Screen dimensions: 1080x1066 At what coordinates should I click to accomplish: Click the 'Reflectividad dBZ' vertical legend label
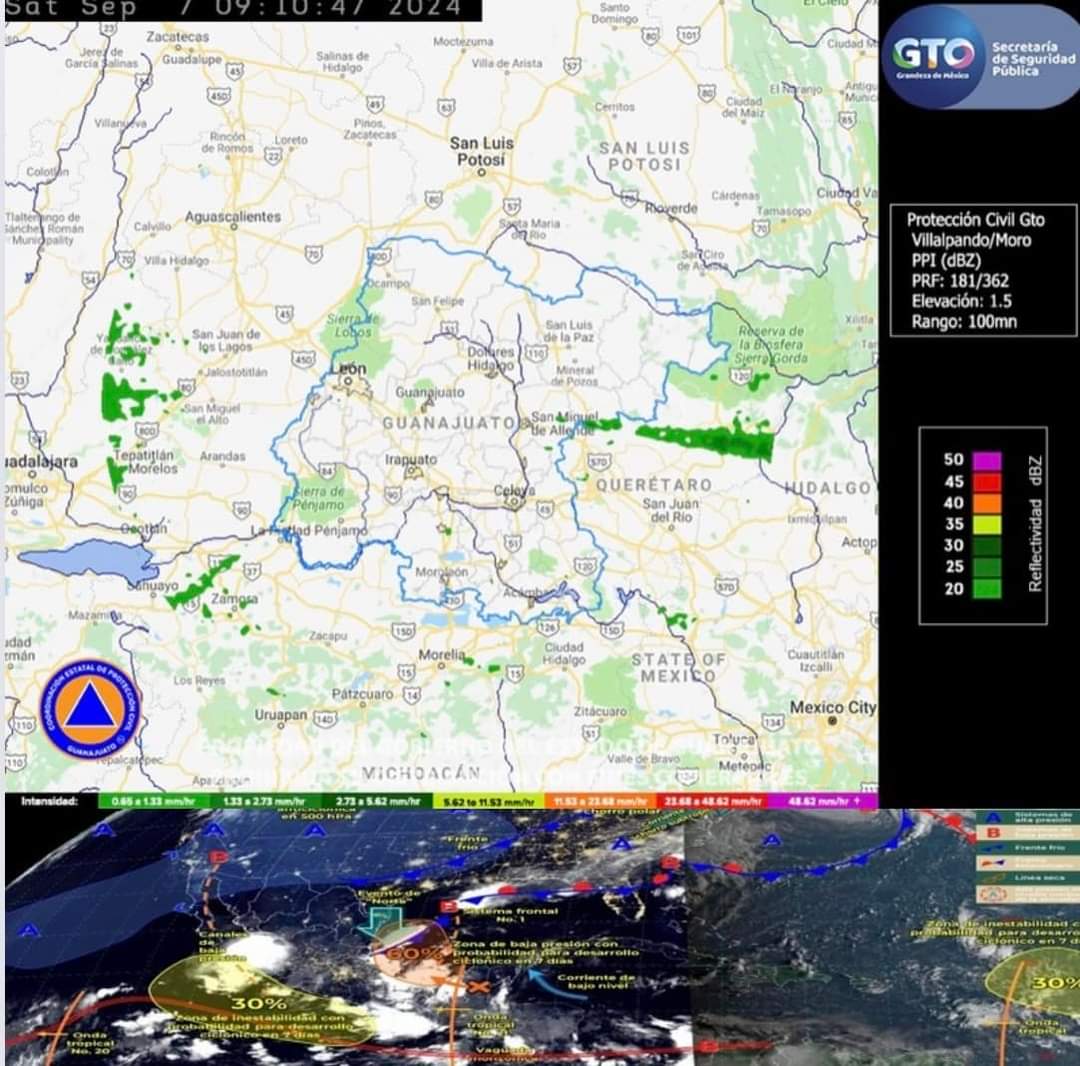click(1035, 523)
